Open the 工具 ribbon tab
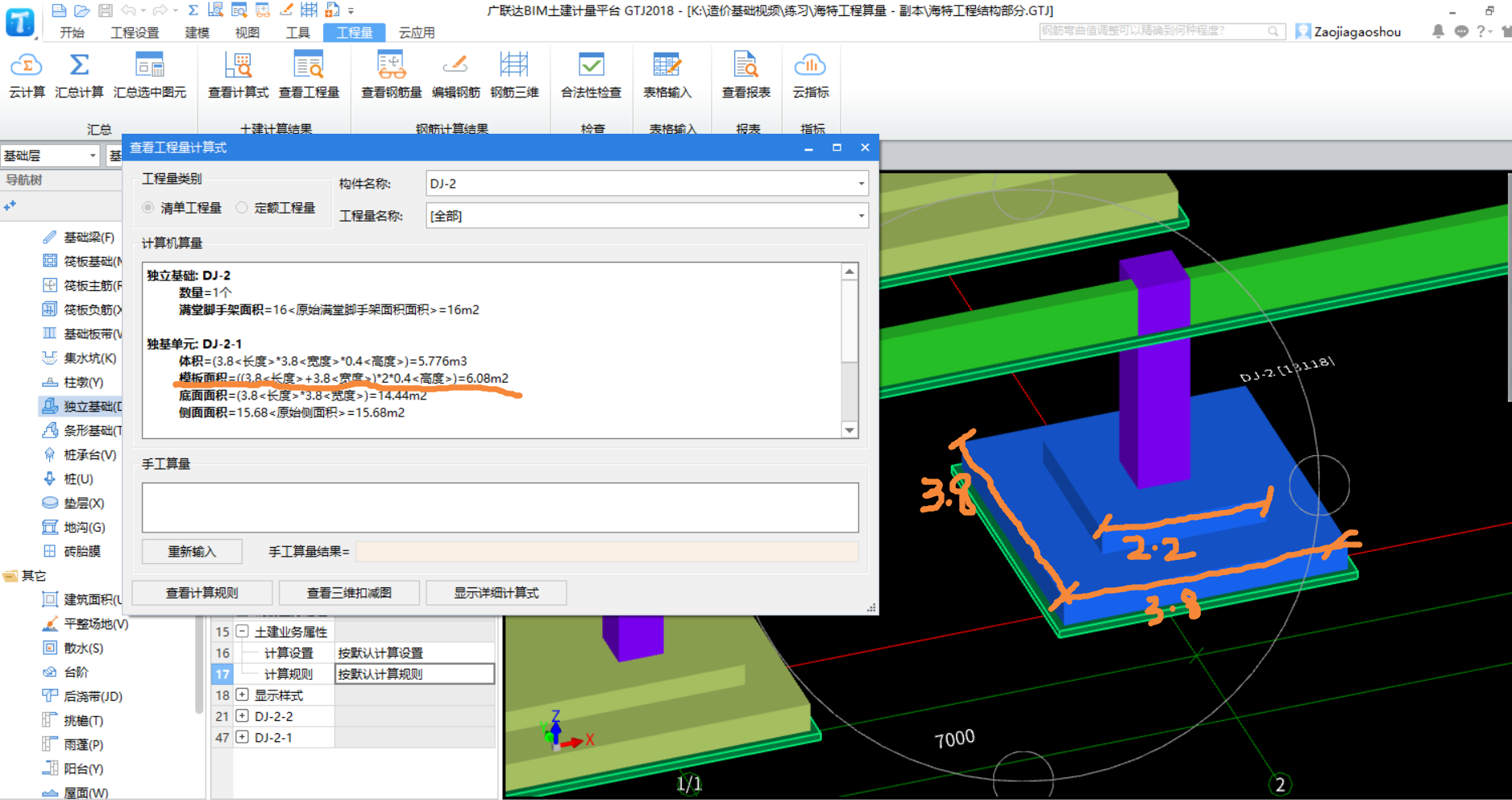Screen dimensions: 1512x800 [x=297, y=32]
